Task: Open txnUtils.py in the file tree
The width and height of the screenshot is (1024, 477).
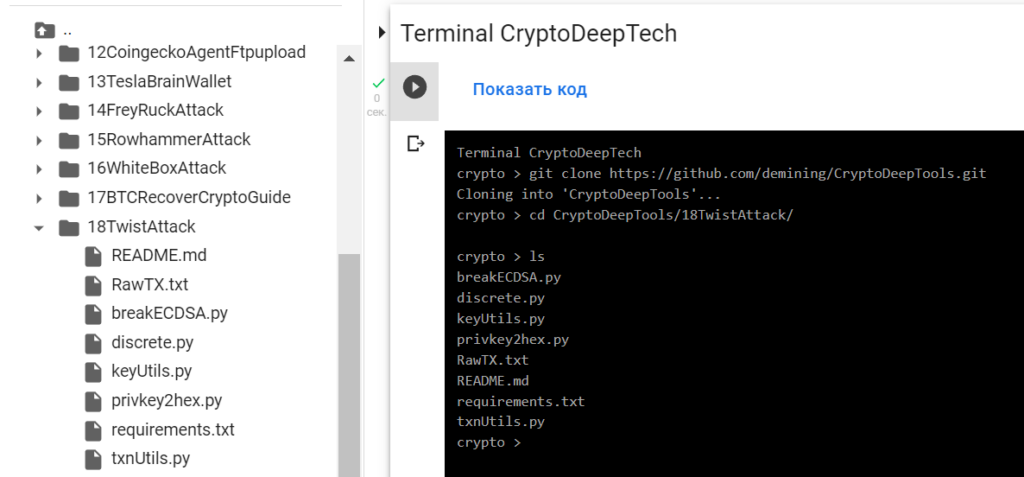Action: pyautogui.click(x=150, y=459)
